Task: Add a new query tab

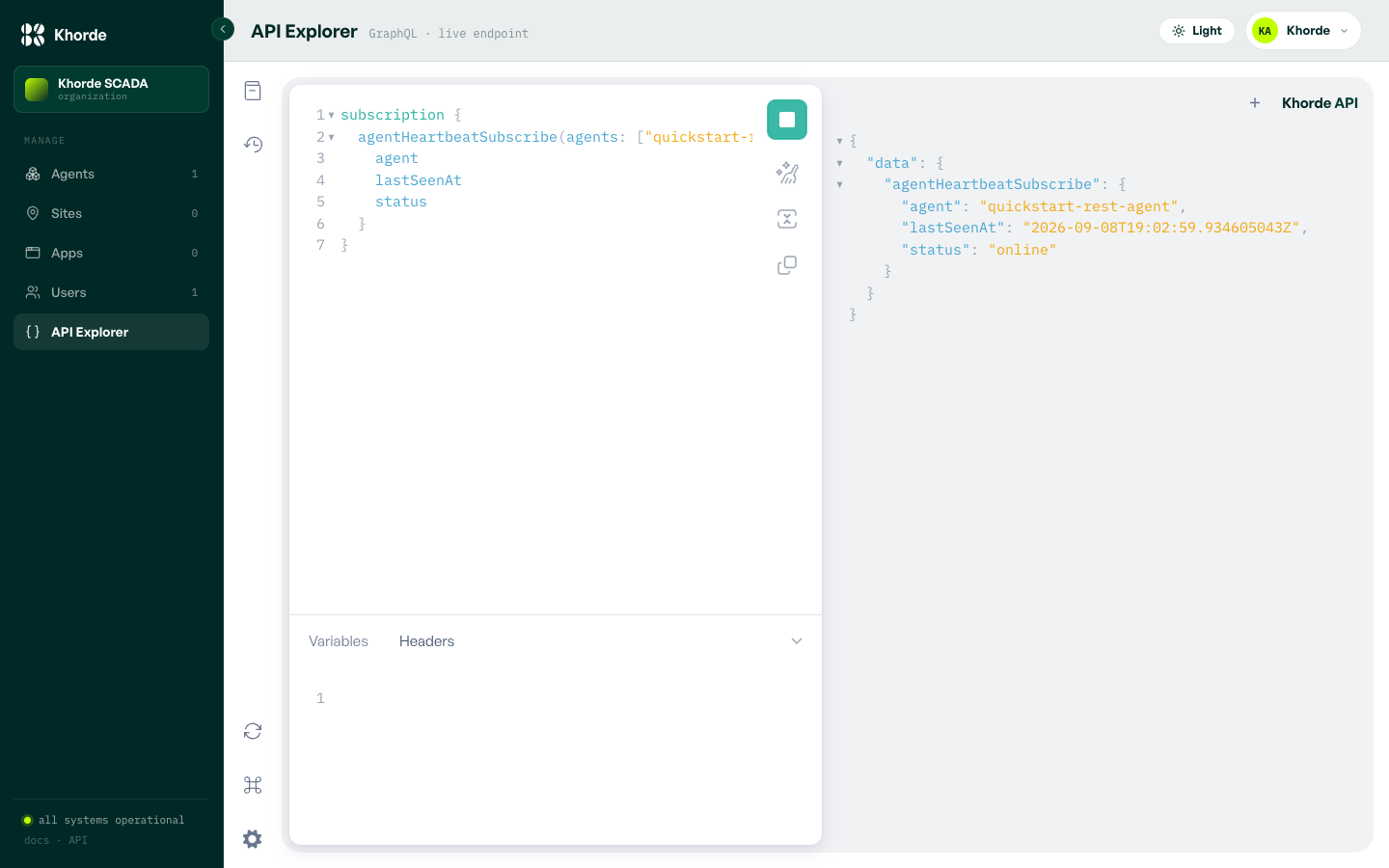Action: coord(1255,103)
